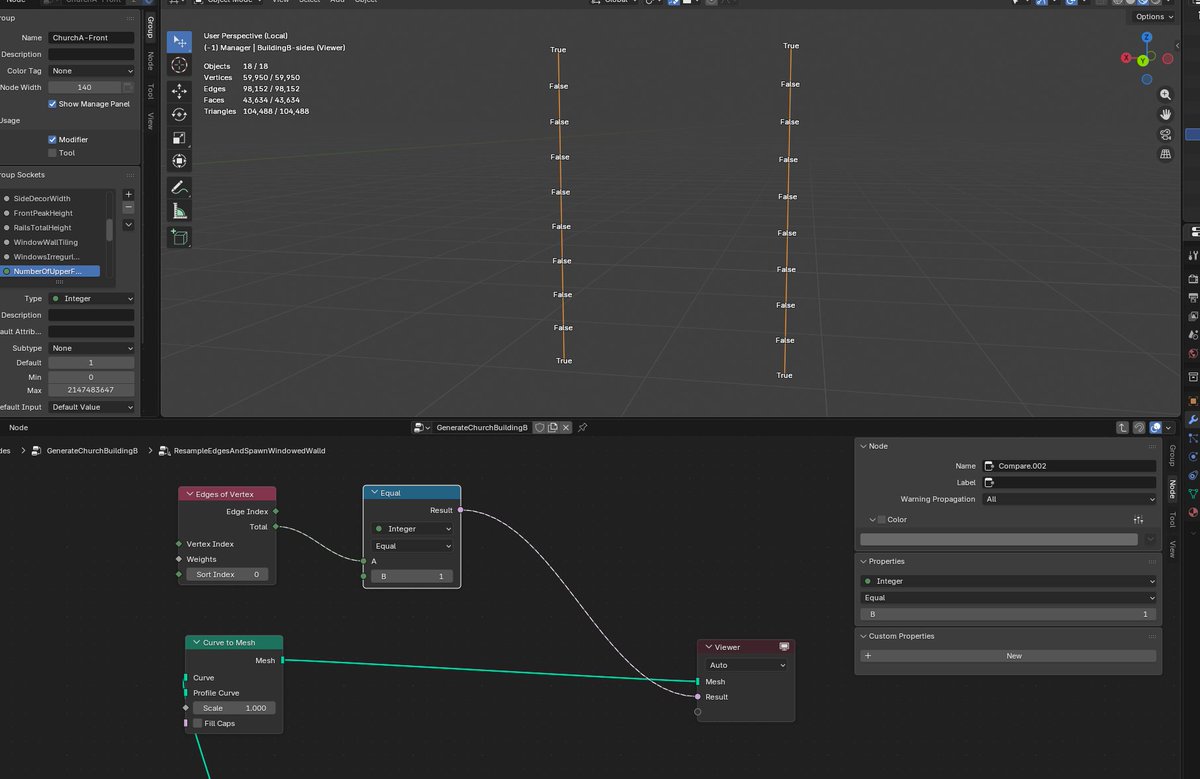Open Equal node operation dropdown
The width and height of the screenshot is (1200, 779).
tap(412, 546)
